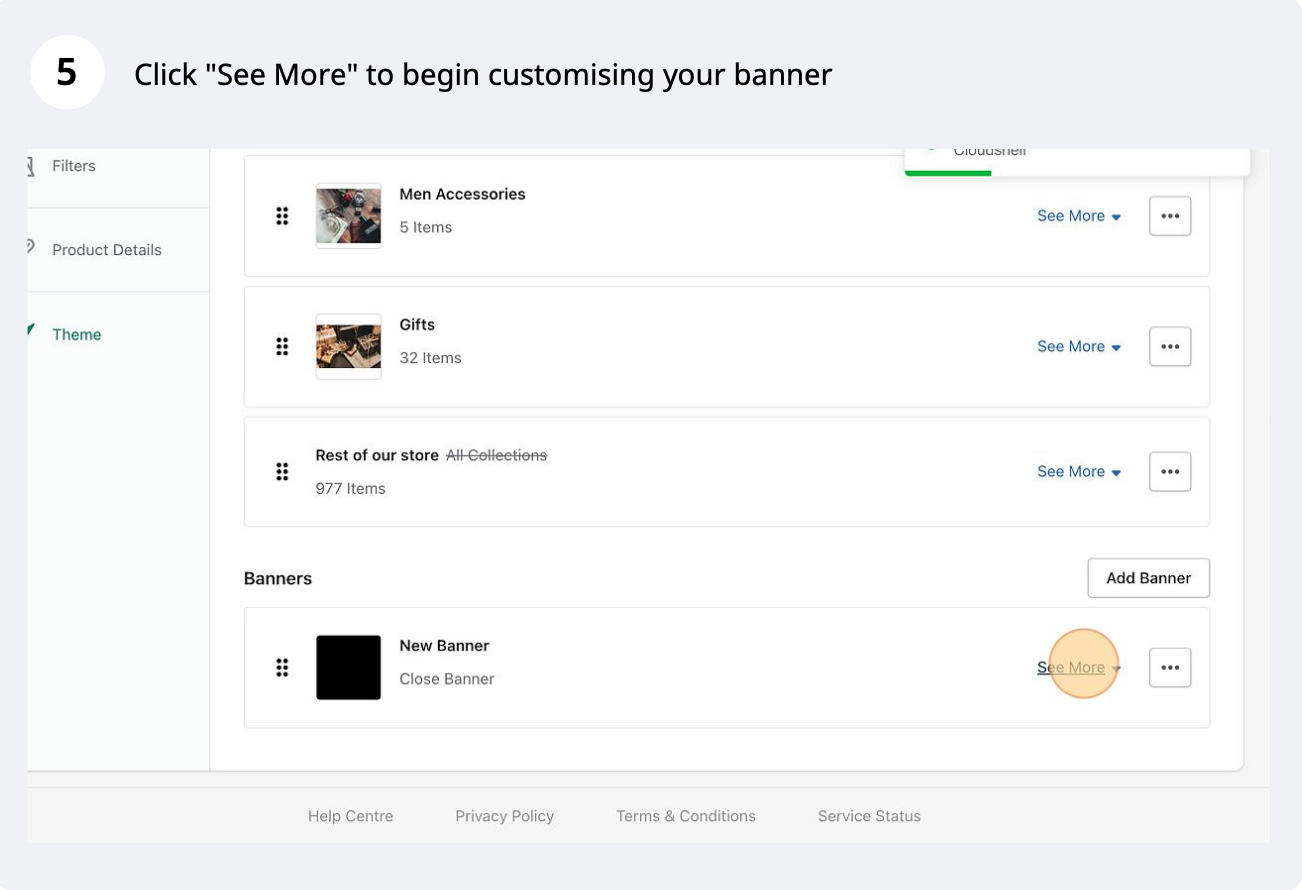Viewport: 1302px width, 890px height.
Task: Click the "5 Items" count text
Action: [x=426, y=227]
